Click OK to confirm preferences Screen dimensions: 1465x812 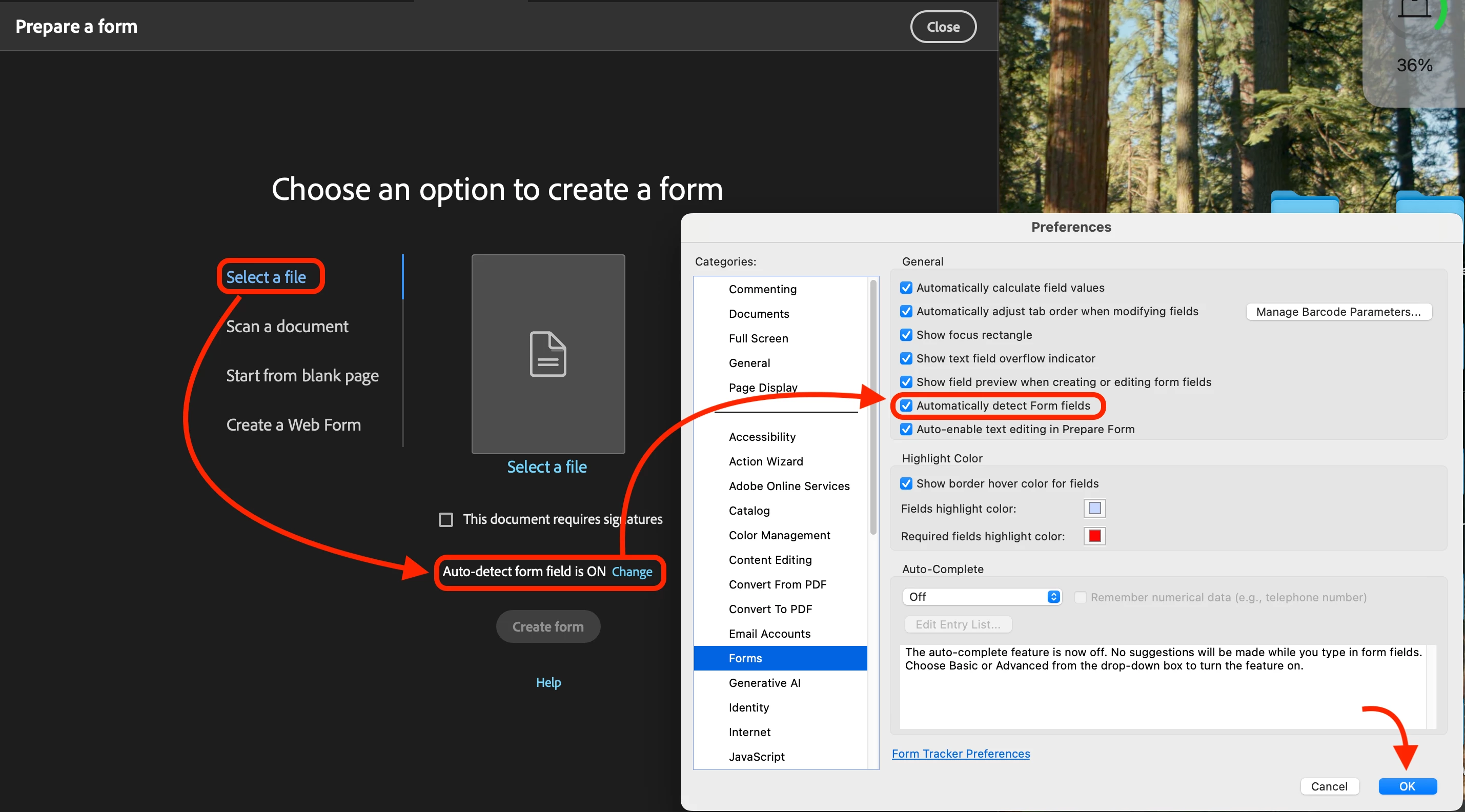click(x=1407, y=786)
